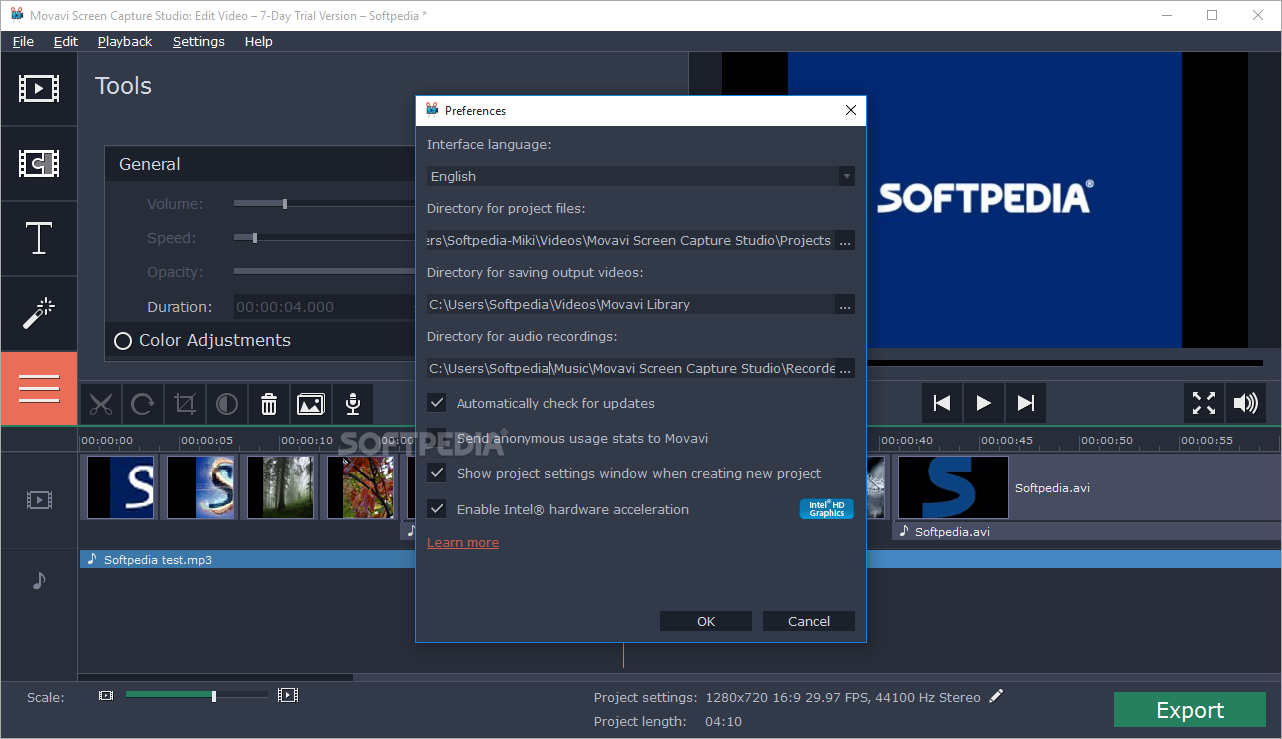Image resolution: width=1282 pixels, height=739 pixels.
Task: Skip to next frame button
Action: pos(1025,403)
